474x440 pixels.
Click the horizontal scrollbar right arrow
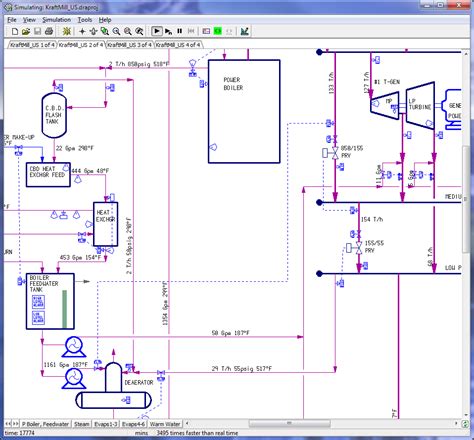coord(456,423)
